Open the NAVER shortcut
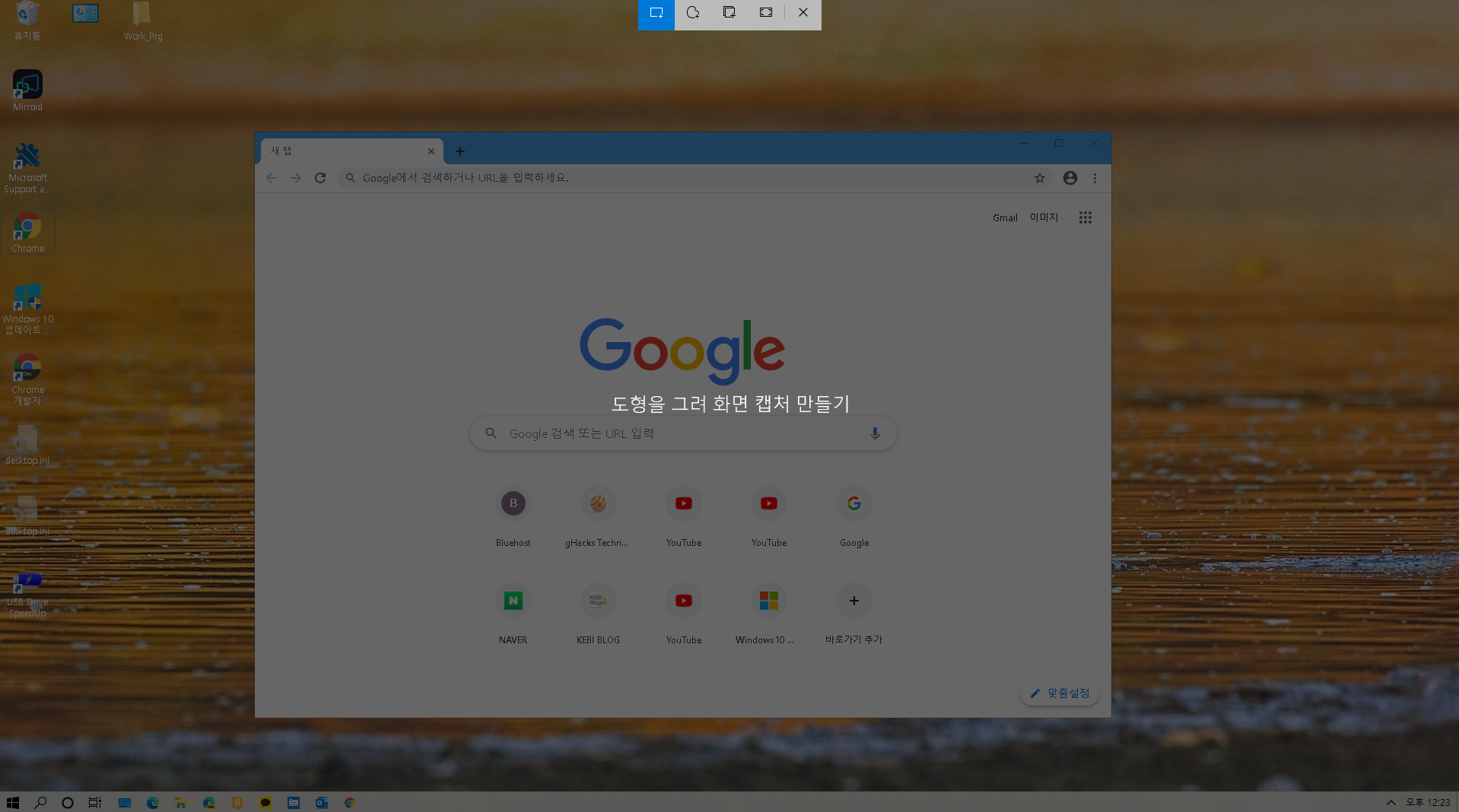Viewport: 1459px width, 812px height. click(513, 601)
